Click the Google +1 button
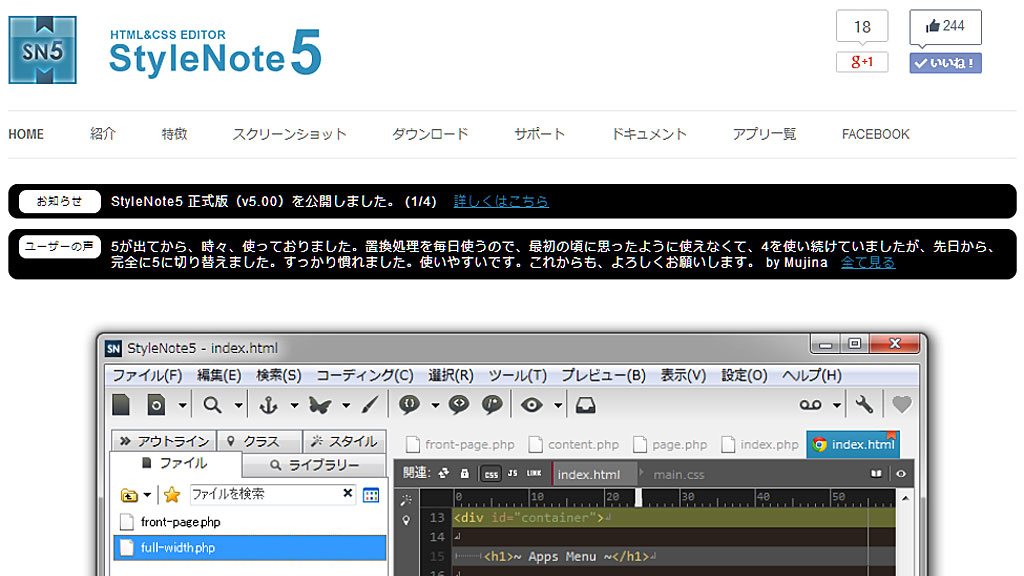The height and width of the screenshot is (576, 1024). click(x=862, y=62)
